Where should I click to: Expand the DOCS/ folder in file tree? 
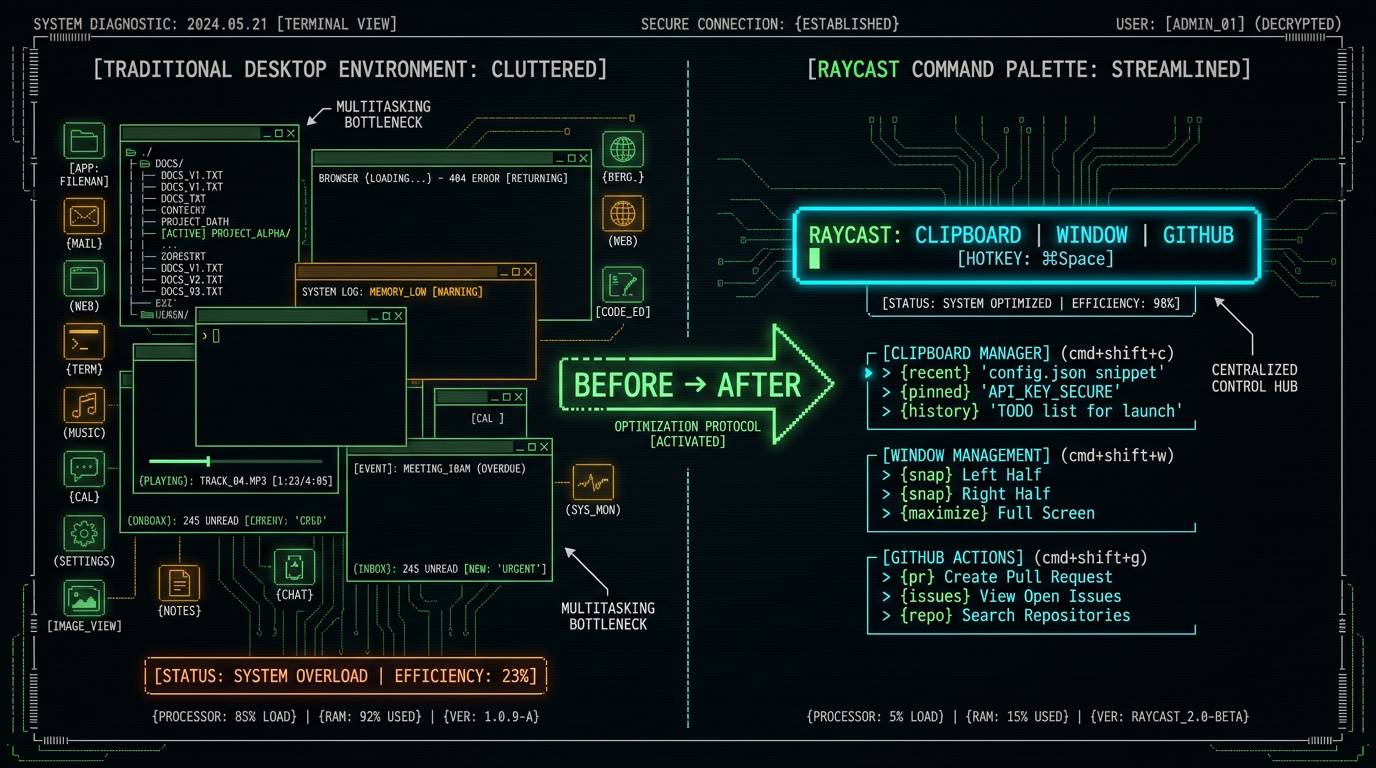(161, 163)
